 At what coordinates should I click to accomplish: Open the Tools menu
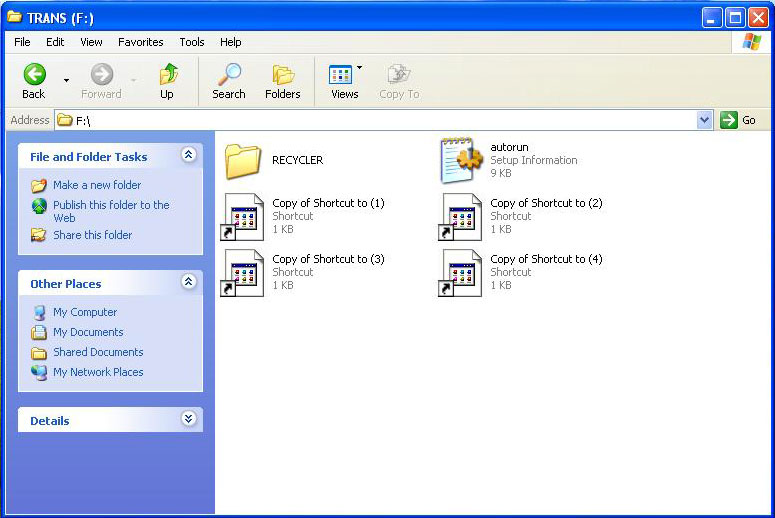[x=192, y=42]
